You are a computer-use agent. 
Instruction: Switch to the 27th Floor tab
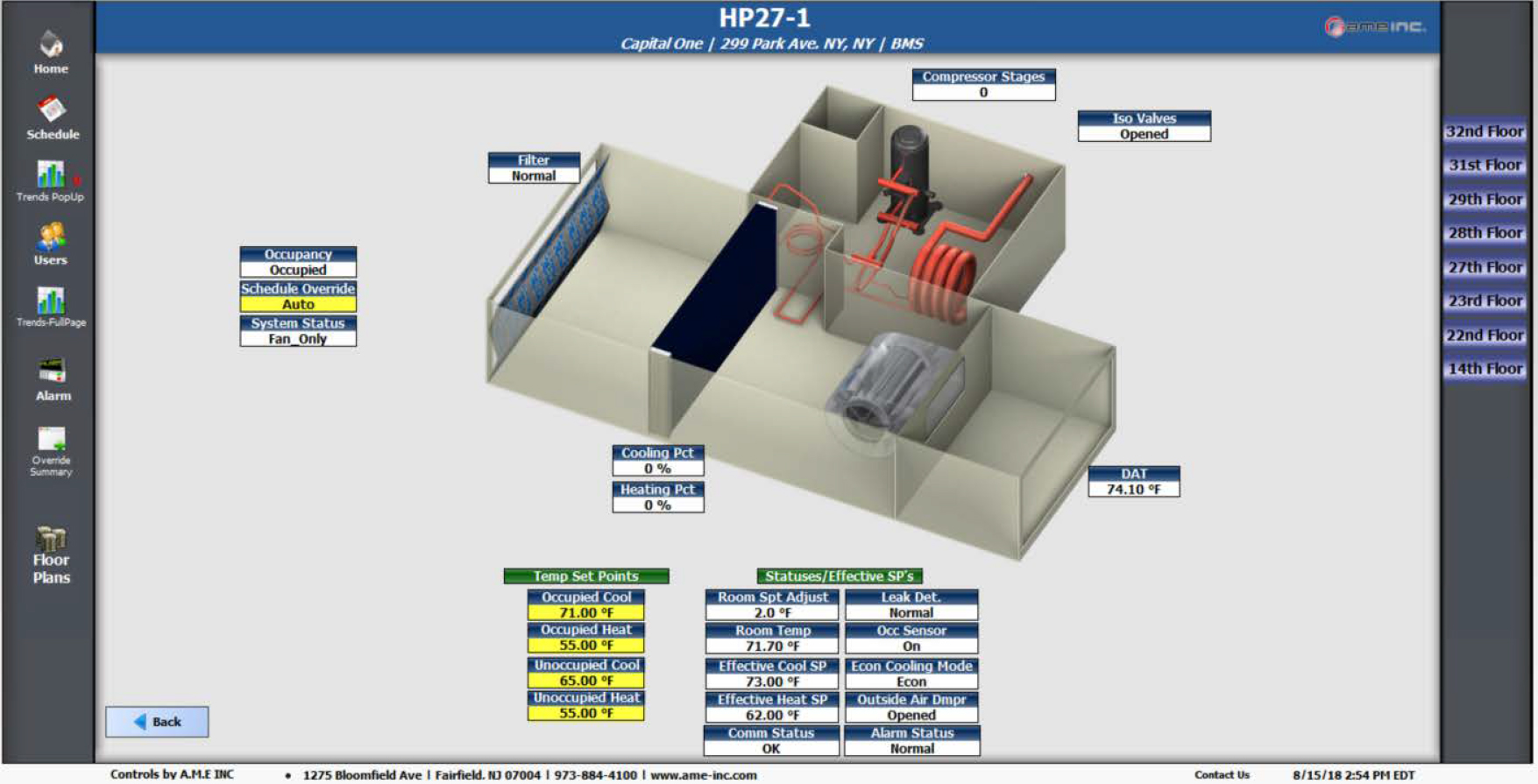1485,267
